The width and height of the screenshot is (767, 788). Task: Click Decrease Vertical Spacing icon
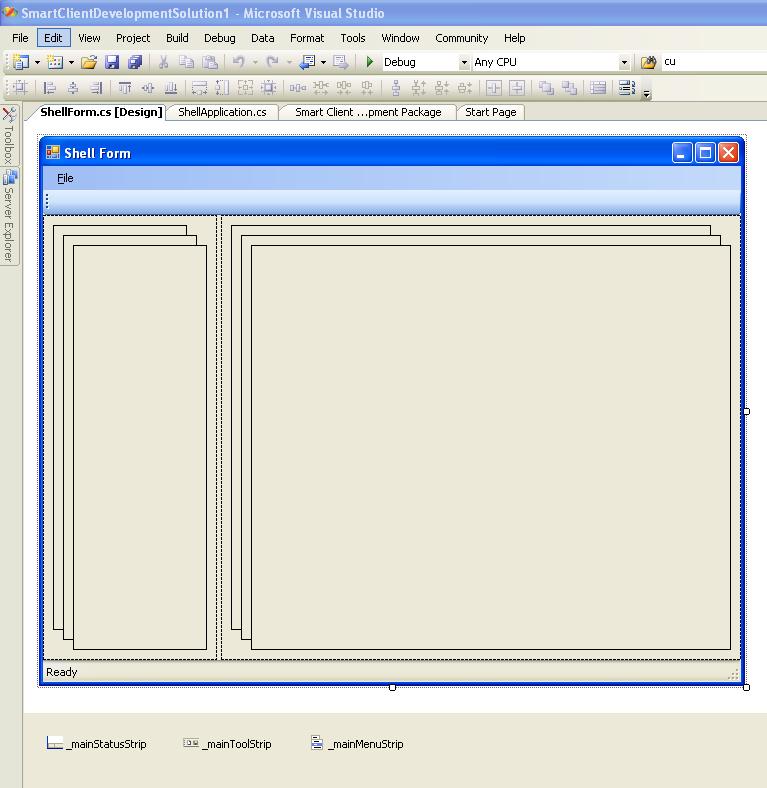pos(442,88)
